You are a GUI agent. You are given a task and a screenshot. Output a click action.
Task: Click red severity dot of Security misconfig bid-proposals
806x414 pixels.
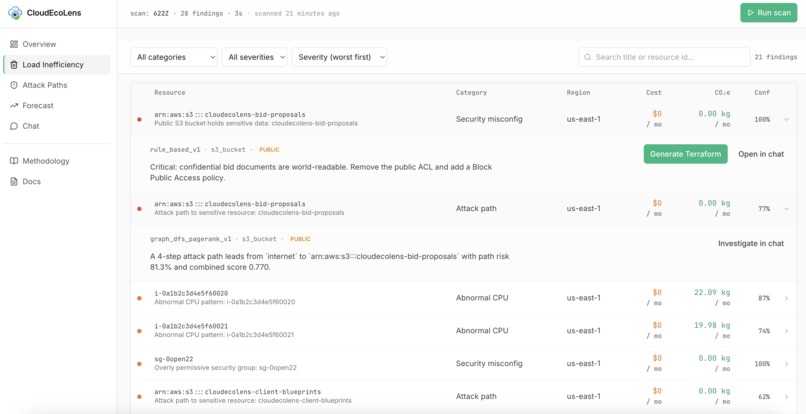[x=139, y=119]
